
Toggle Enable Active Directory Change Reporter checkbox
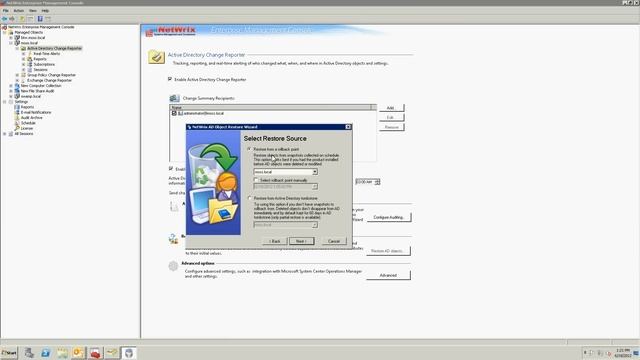tap(170, 79)
